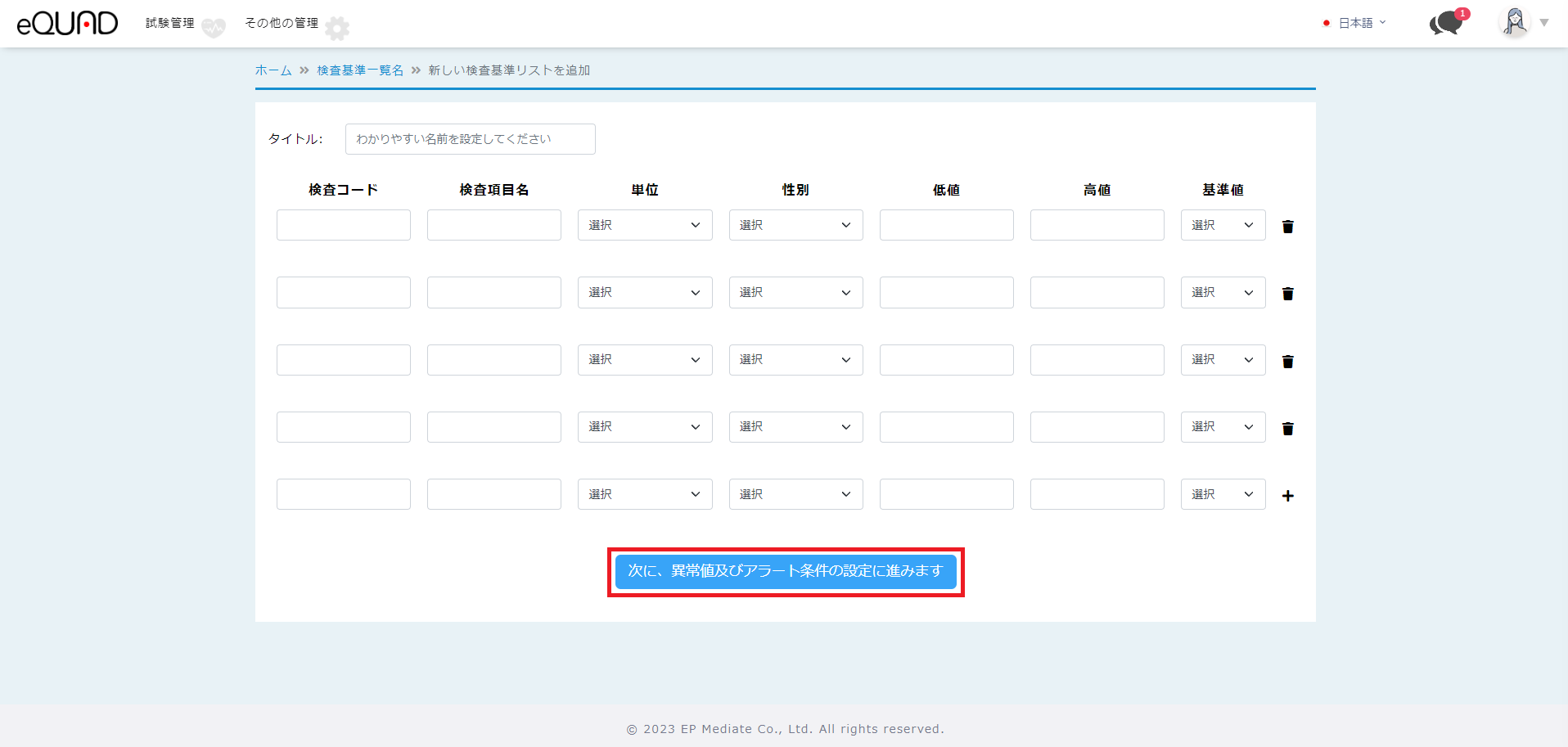Viewport: 1568px width, 747px height.
Task: Focus the タイトル input field
Action: click(x=470, y=139)
